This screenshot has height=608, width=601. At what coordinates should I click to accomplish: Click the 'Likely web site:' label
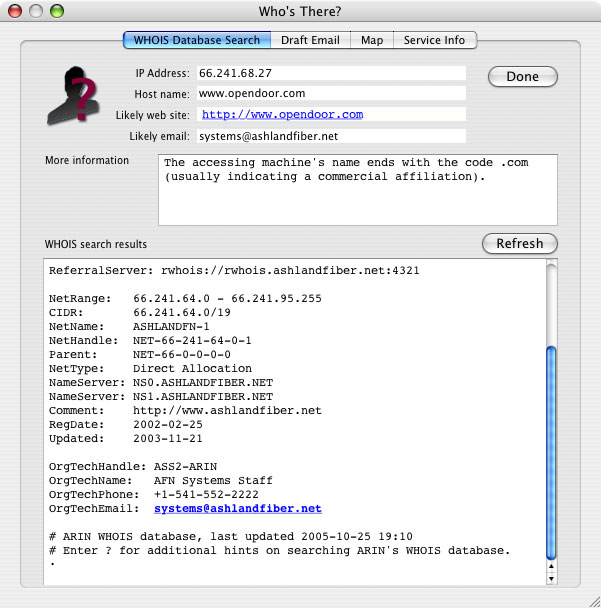click(x=153, y=115)
